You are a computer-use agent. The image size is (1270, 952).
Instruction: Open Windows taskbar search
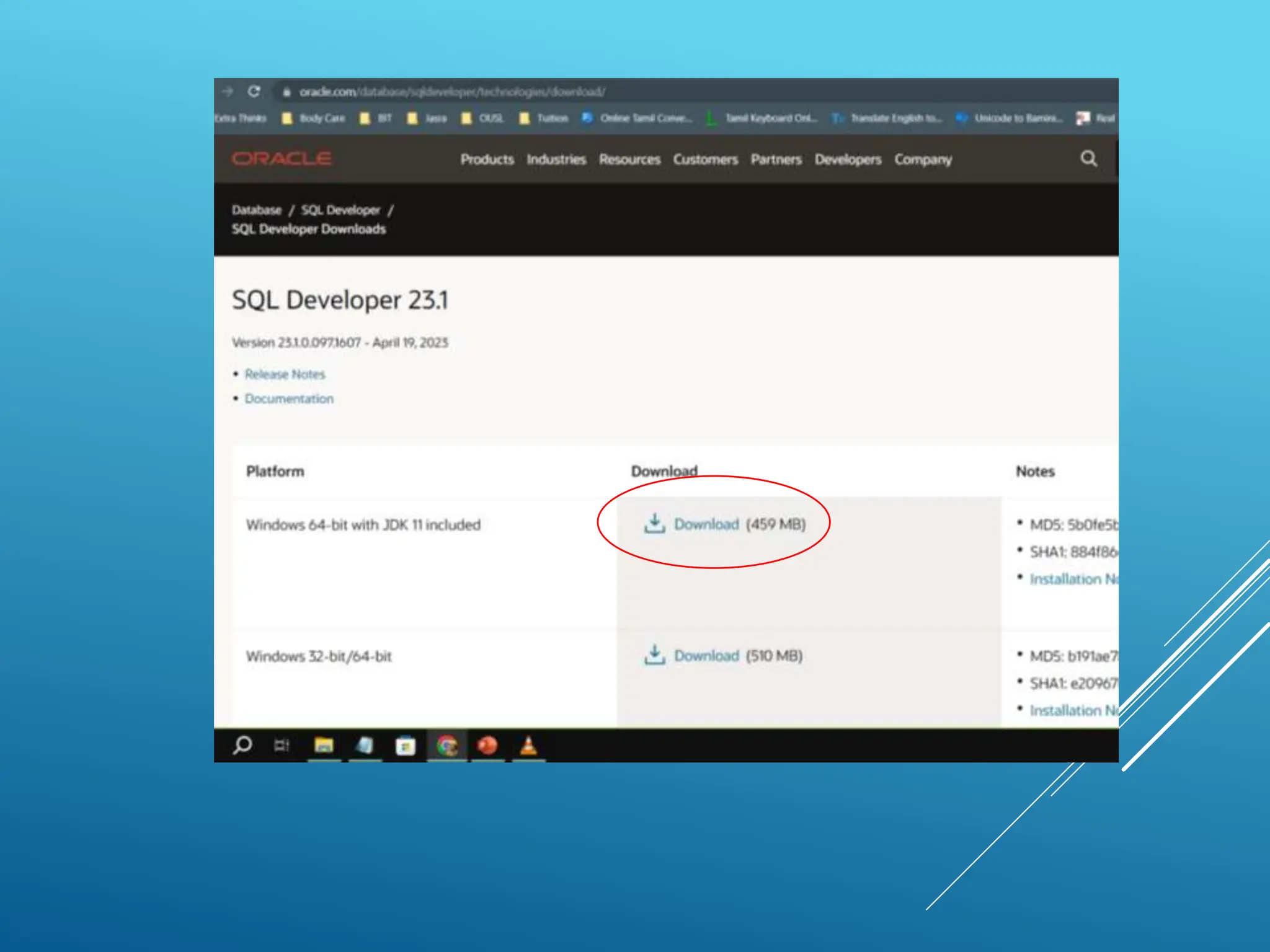[242, 745]
